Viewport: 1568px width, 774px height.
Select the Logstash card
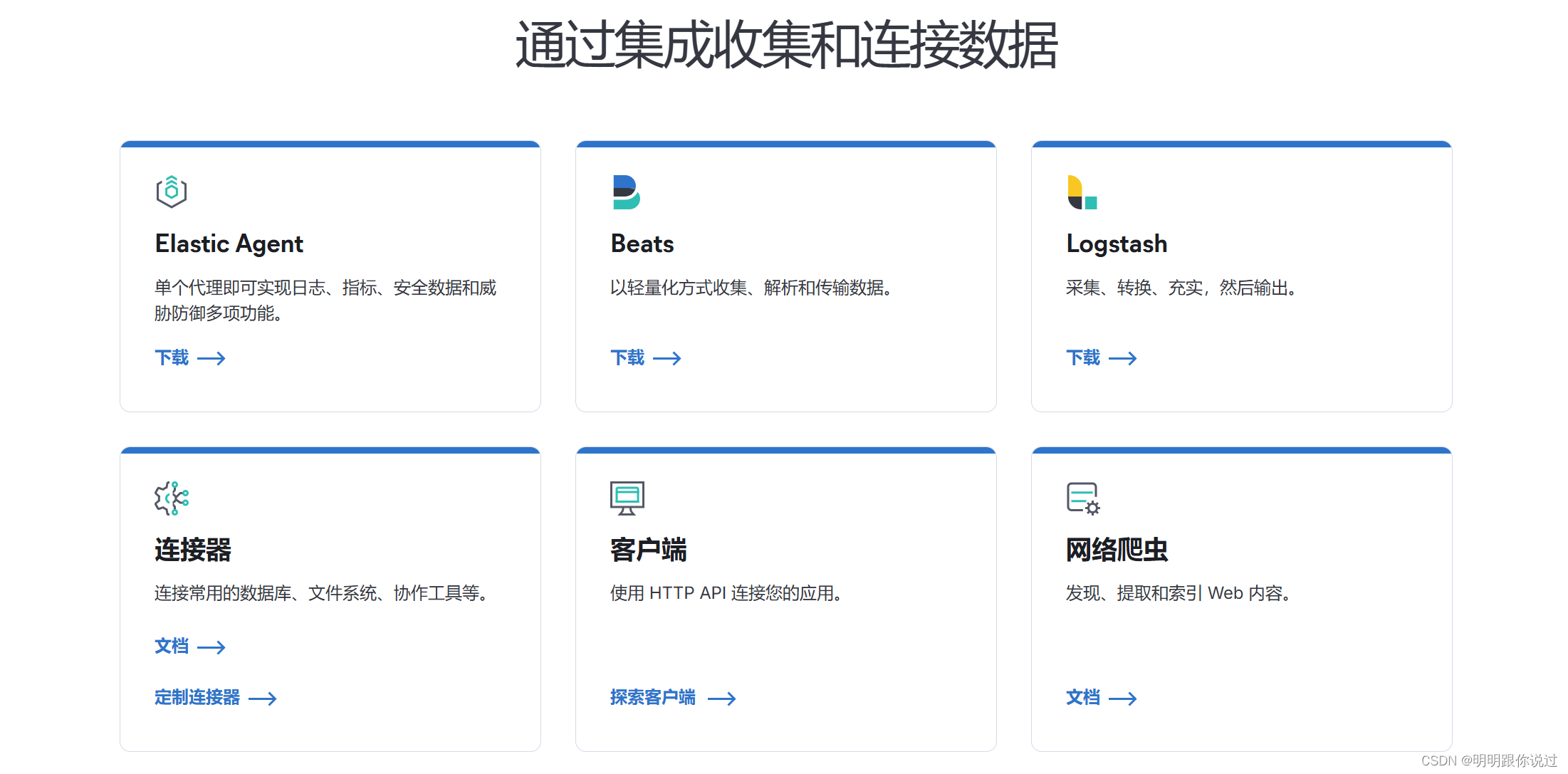(x=1240, y=276)
